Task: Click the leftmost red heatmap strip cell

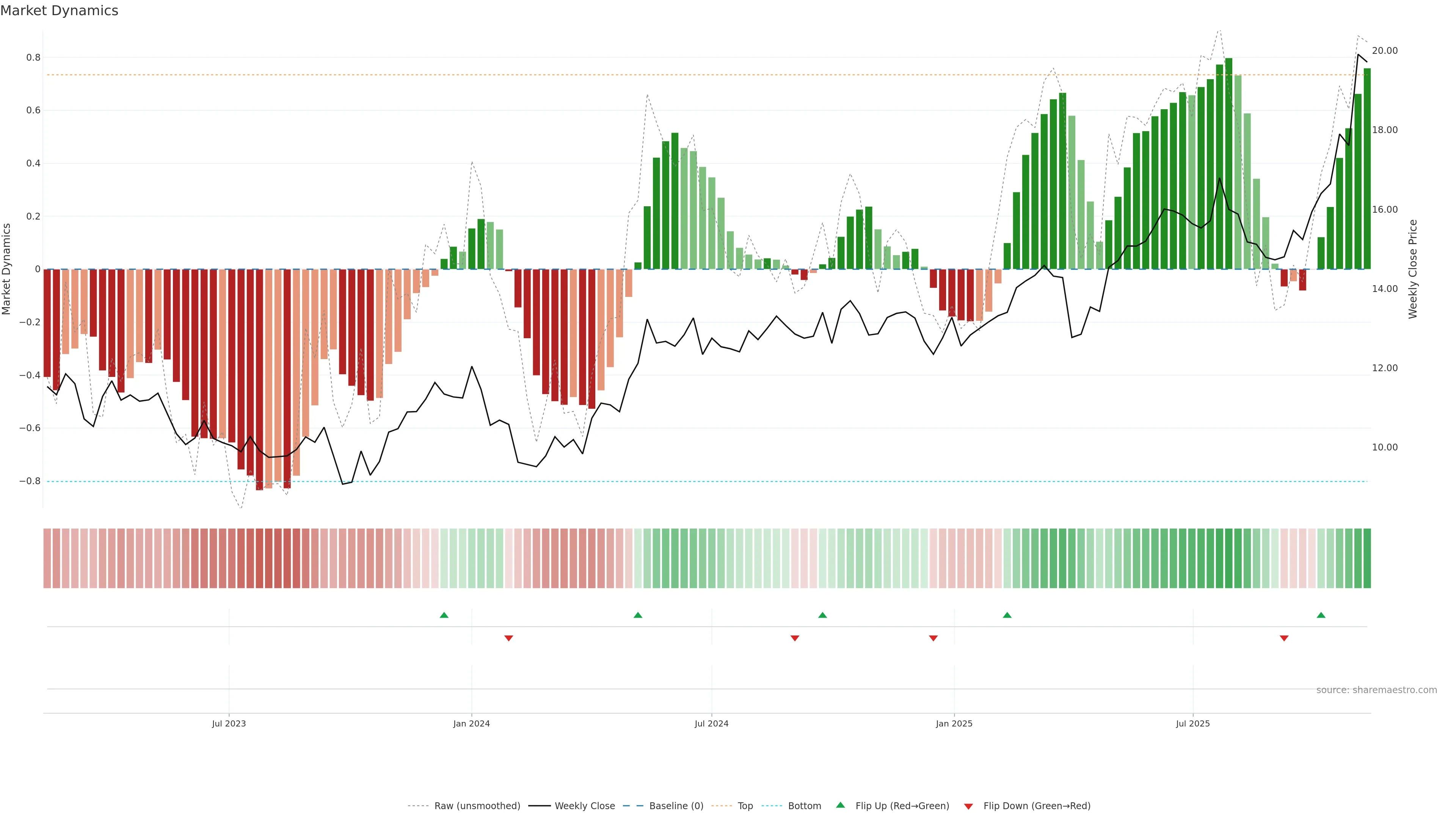Action: coord(47,559)
